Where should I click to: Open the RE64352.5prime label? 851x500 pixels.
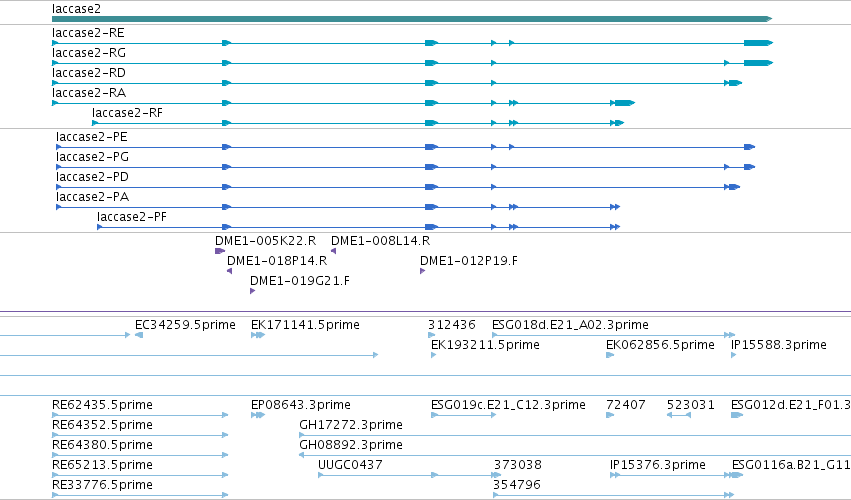click(102, 425)
